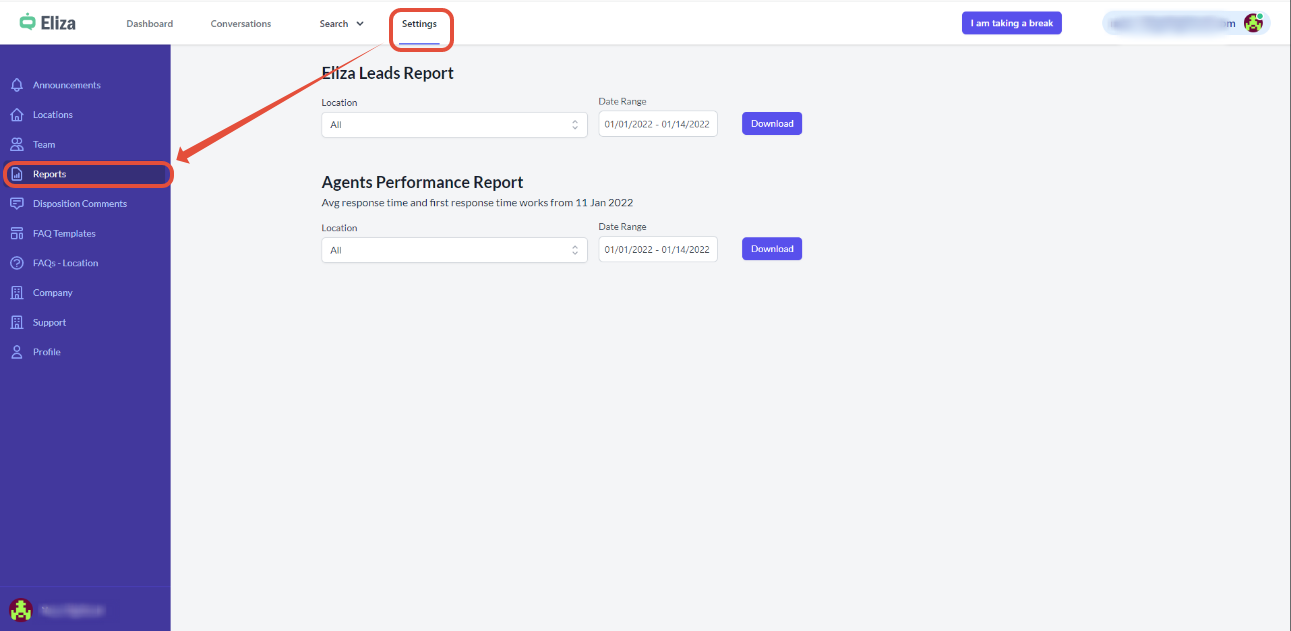Click the FAQ Templates icon
The image size is (1291, 631).
click(16, 234)
